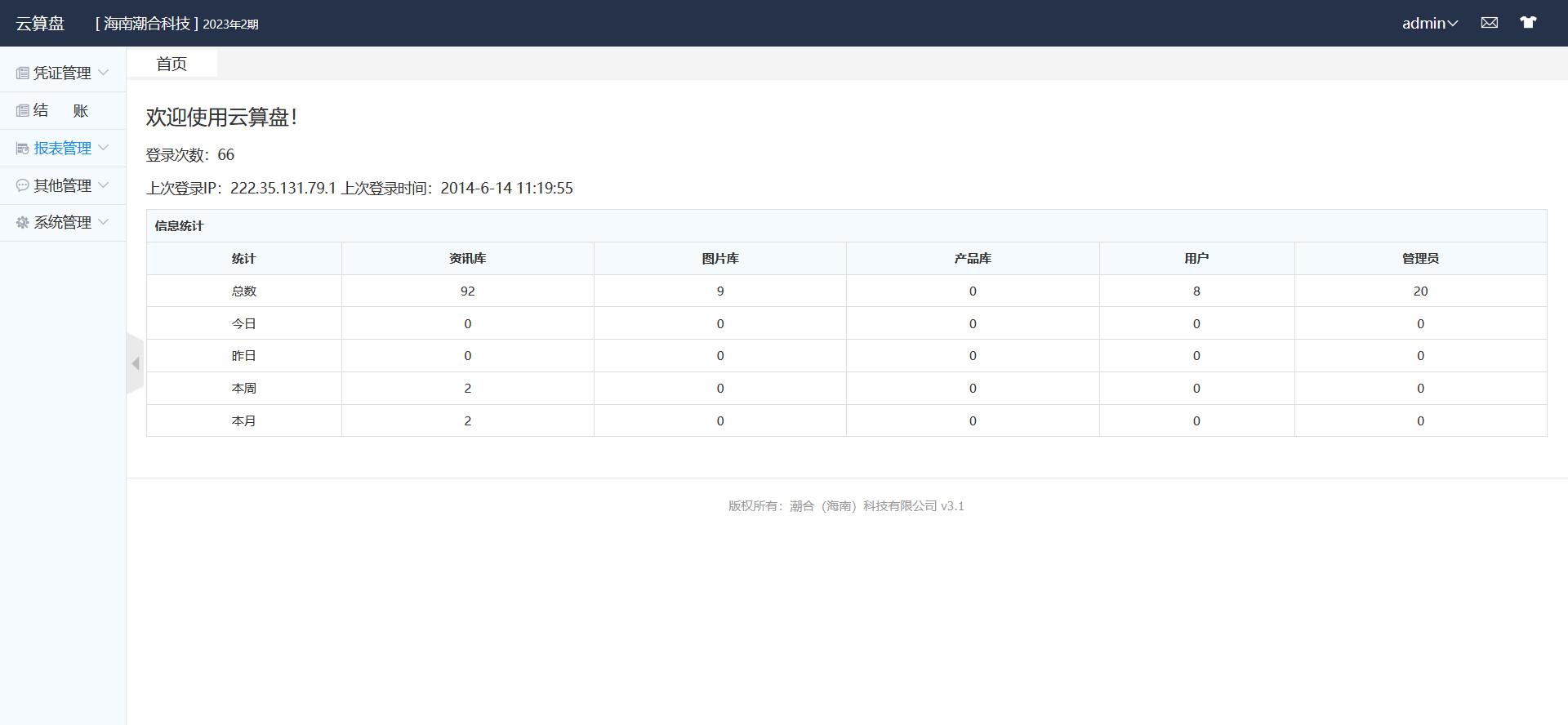Click the 资讯库 column header
Image resolution: width=1568 pixels, height=725 pixels.
(467, 259)
